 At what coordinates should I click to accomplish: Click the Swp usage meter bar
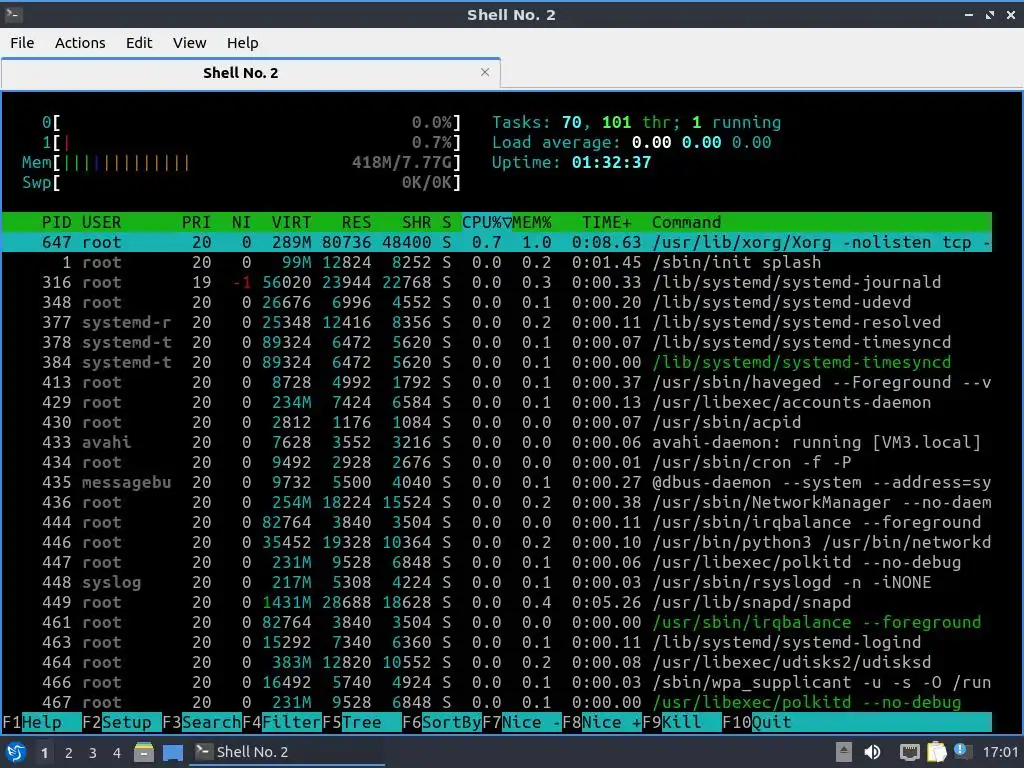(x=241, y=182)
